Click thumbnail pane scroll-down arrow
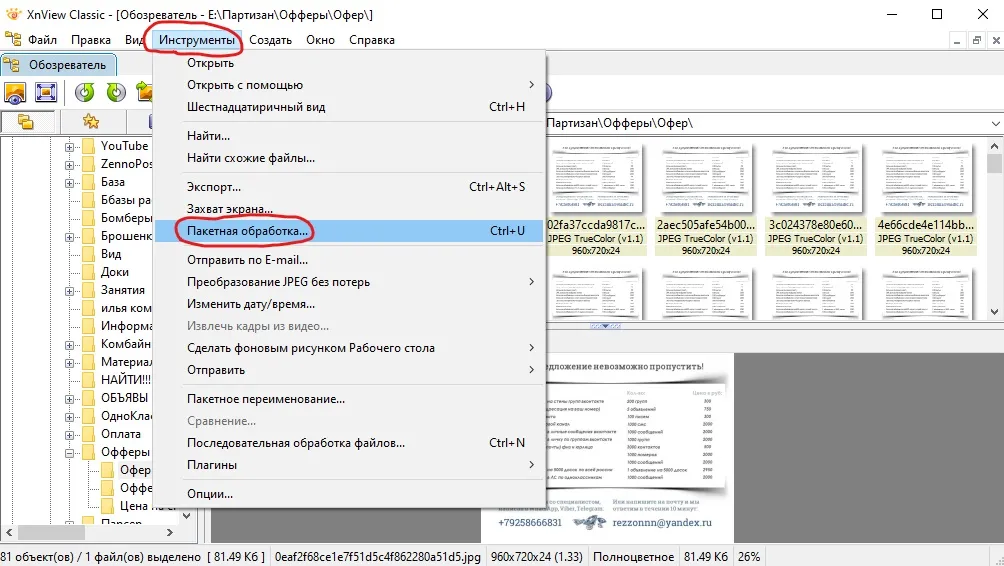 click(994, 312)
